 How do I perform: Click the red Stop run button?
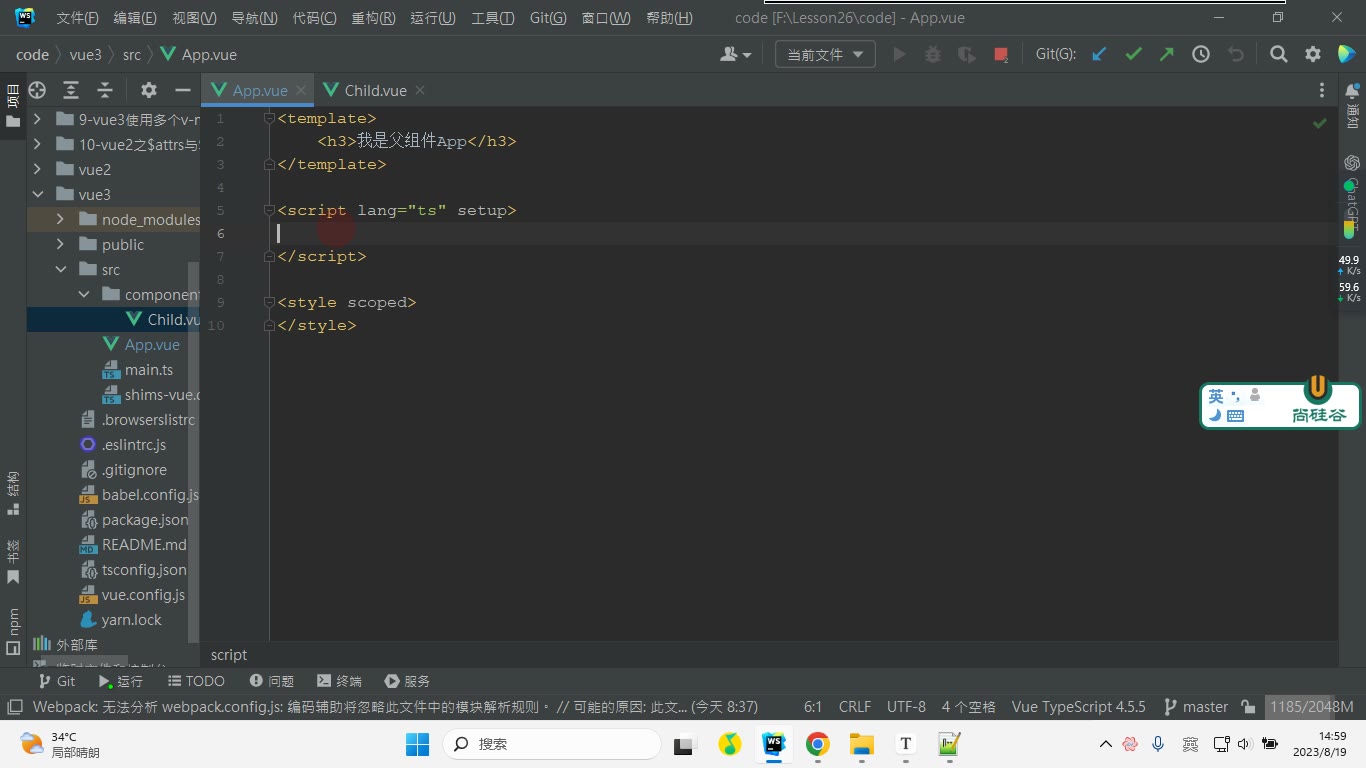(1001, 55)
